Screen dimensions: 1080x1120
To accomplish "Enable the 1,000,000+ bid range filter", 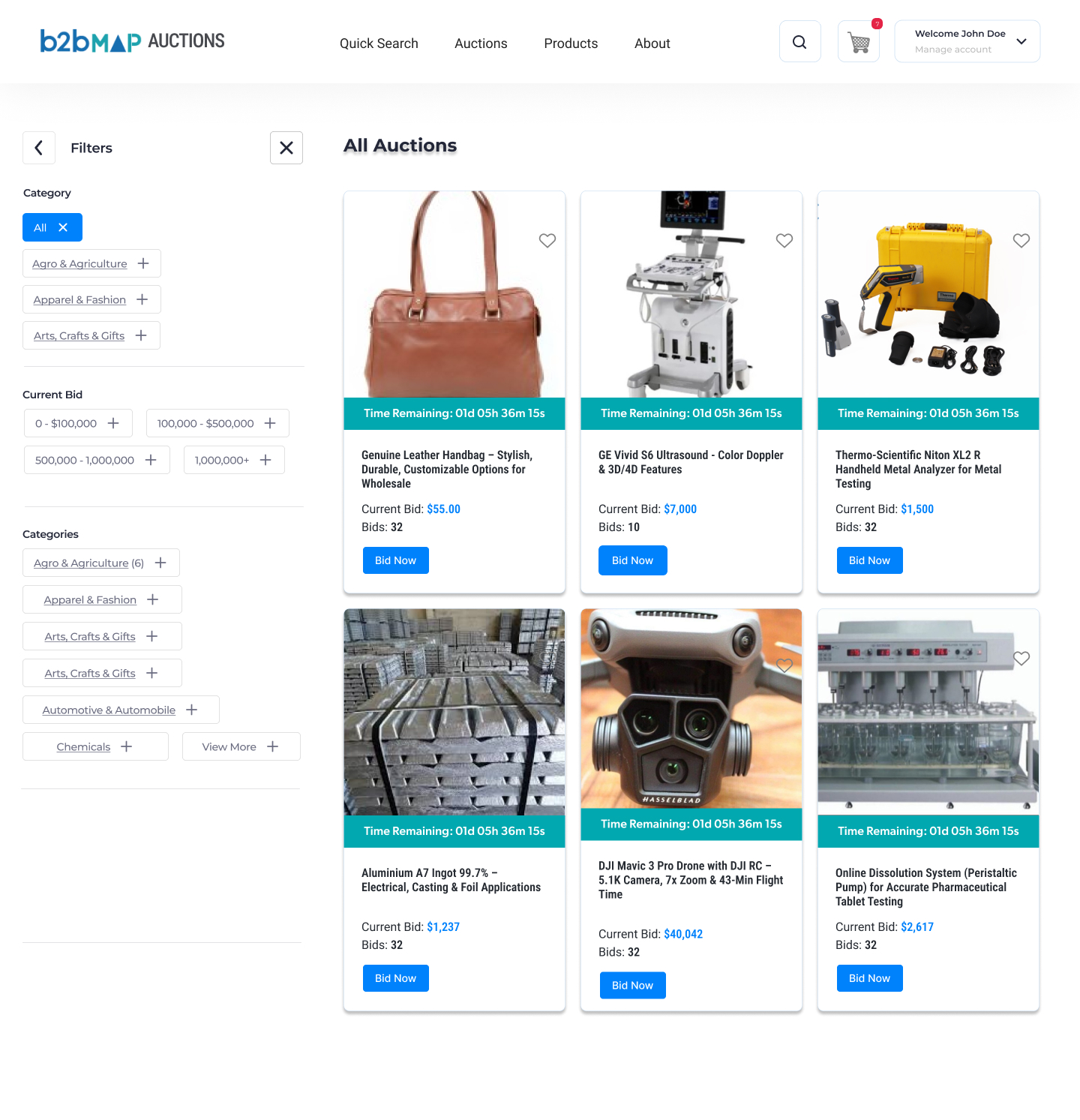I will coord(234,460).
